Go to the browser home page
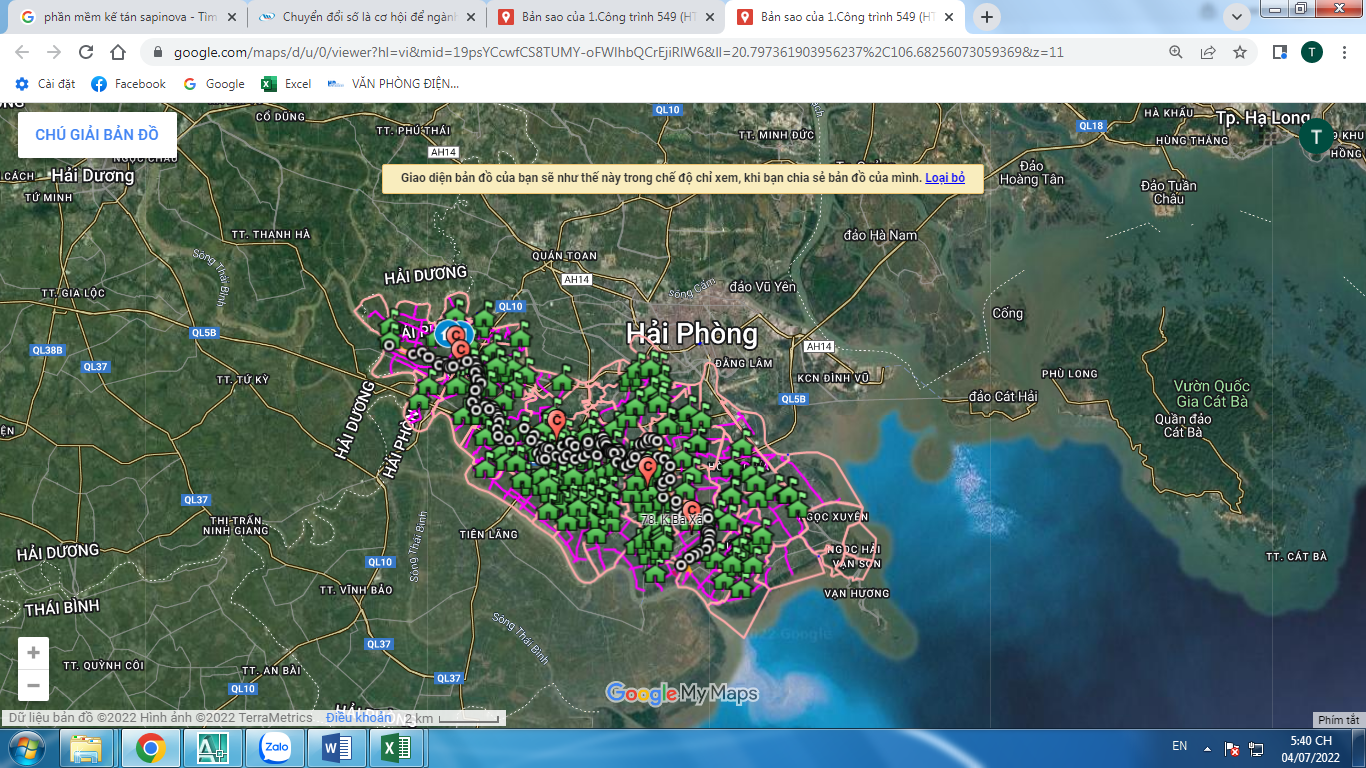The width and height of the screenshot is (1366, 768). (x=118, y=52)
